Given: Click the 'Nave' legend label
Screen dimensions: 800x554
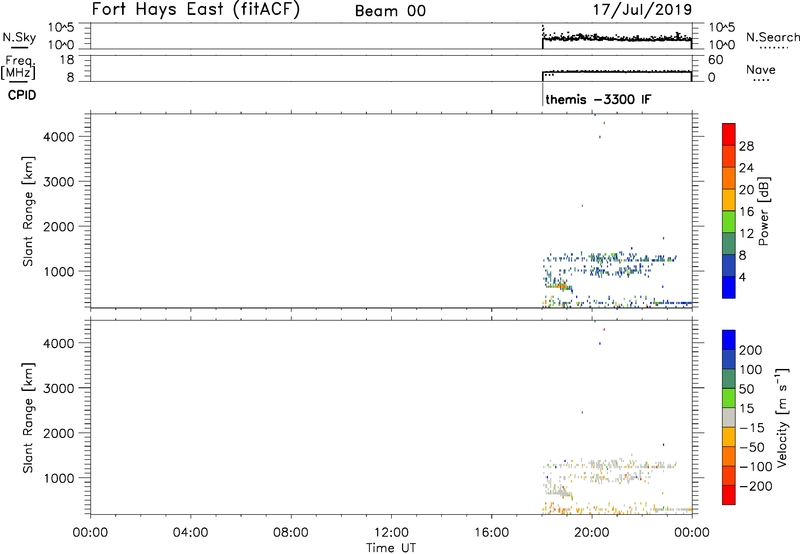Looking at the screenshot, I should (x=760, y=69).
